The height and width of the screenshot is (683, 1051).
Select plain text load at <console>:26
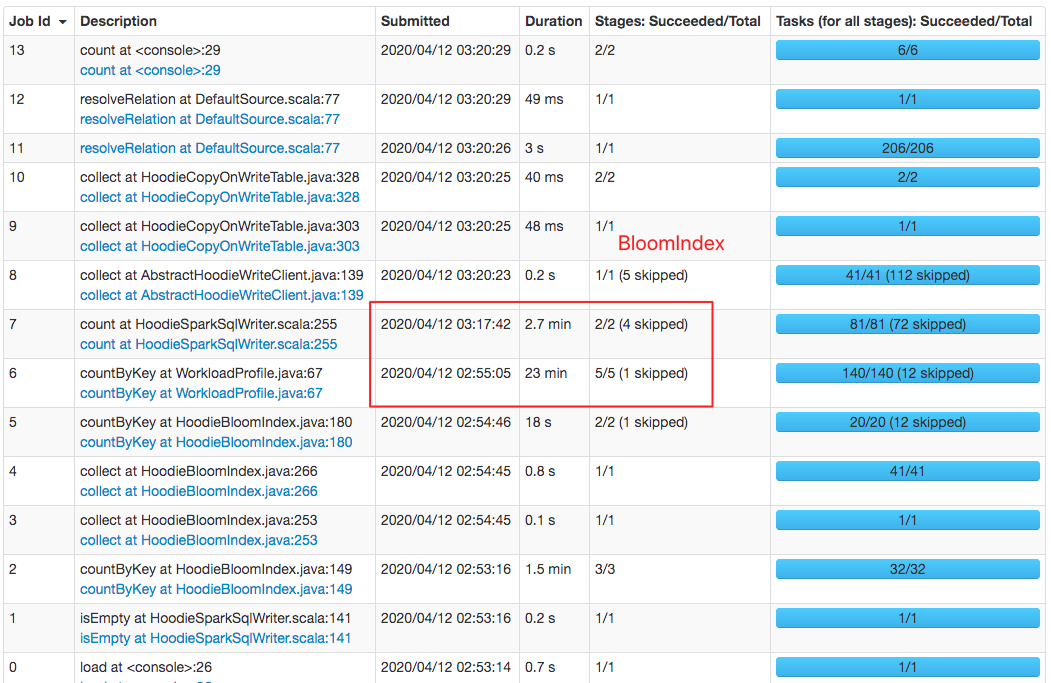coord(146,667)
